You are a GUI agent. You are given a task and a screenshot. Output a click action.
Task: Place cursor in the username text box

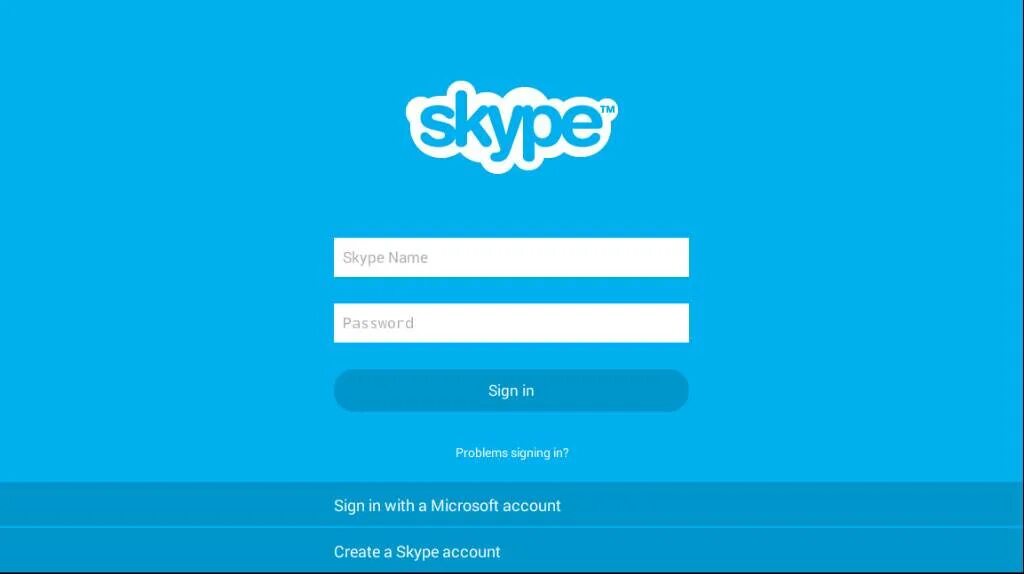coord(511,257)
